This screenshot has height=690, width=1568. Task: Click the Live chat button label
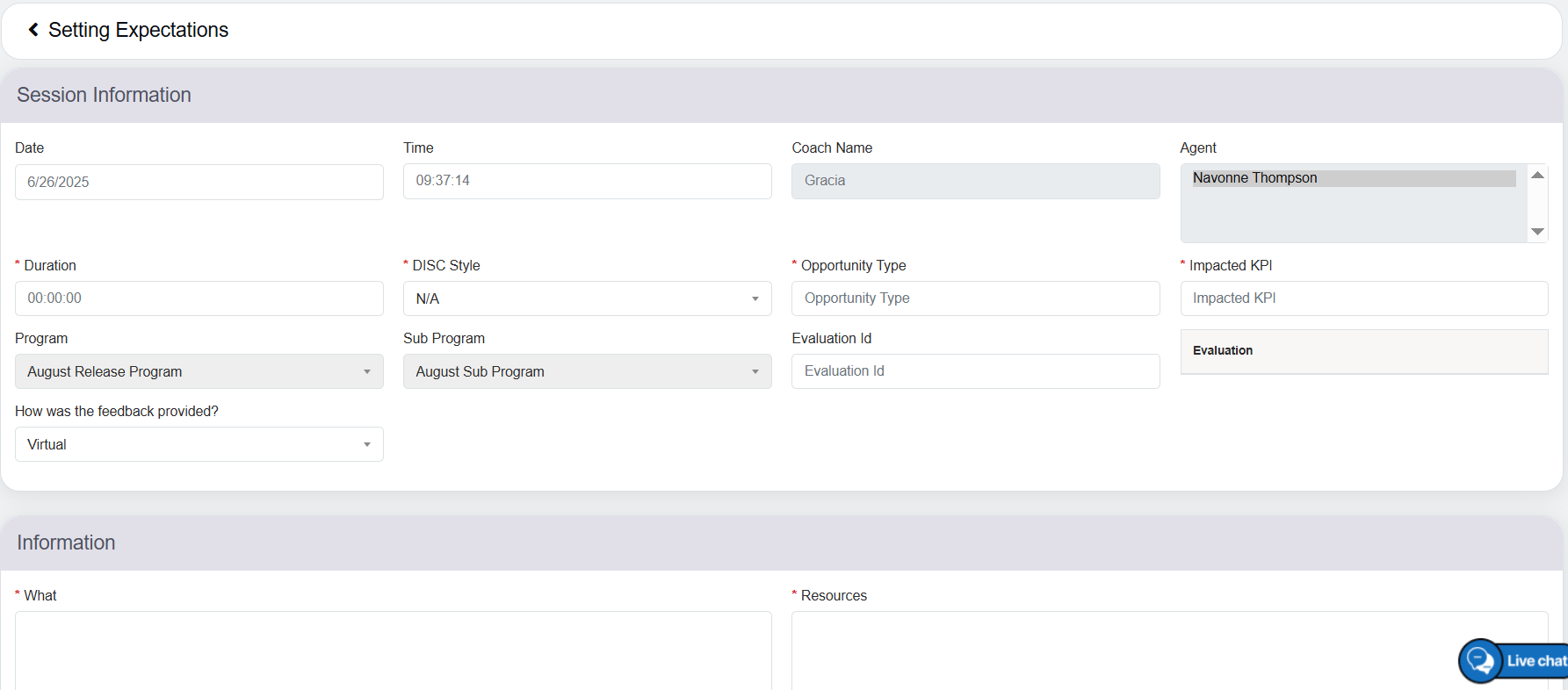click(x=1535, y=661)
